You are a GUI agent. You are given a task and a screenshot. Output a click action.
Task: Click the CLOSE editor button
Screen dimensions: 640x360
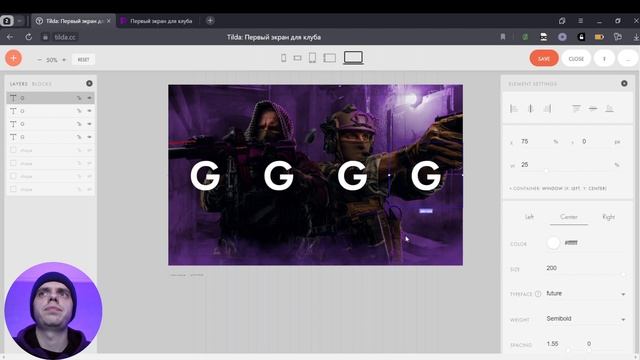[x=576, y=58]
